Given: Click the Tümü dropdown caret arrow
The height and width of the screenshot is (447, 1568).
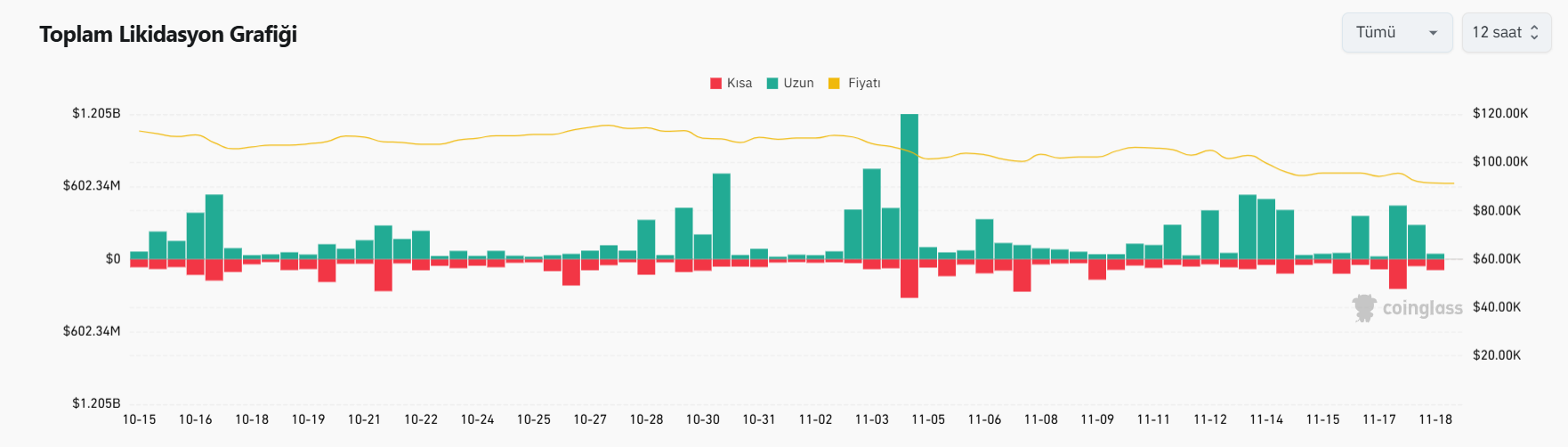Looking at the screenshot, I should (1433, 33).
